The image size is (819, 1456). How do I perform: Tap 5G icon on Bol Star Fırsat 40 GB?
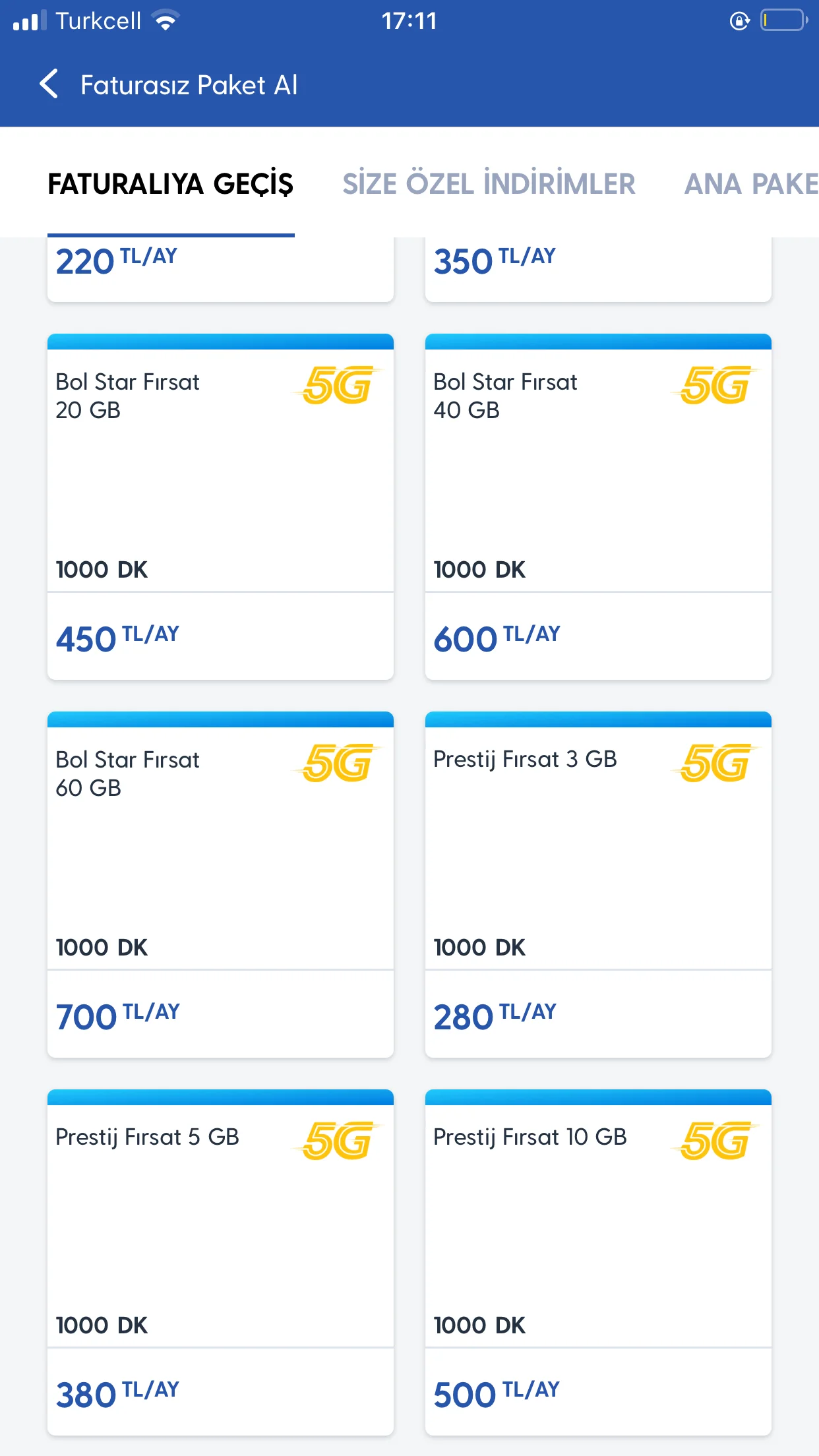pyautogui.click(x=715, y=385)
